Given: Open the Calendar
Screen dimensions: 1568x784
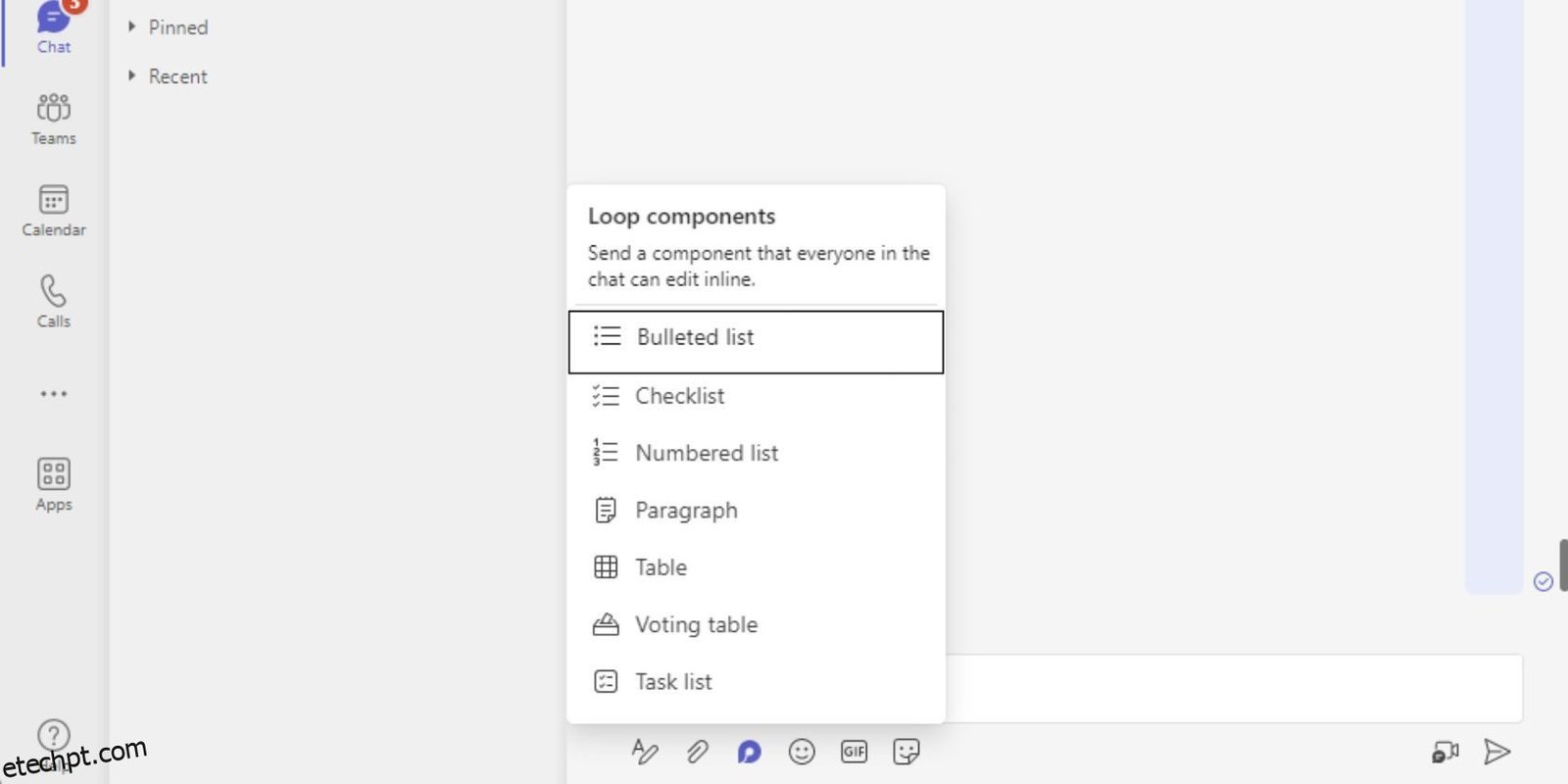Looking at the screenshot, I should click(53, 209).
